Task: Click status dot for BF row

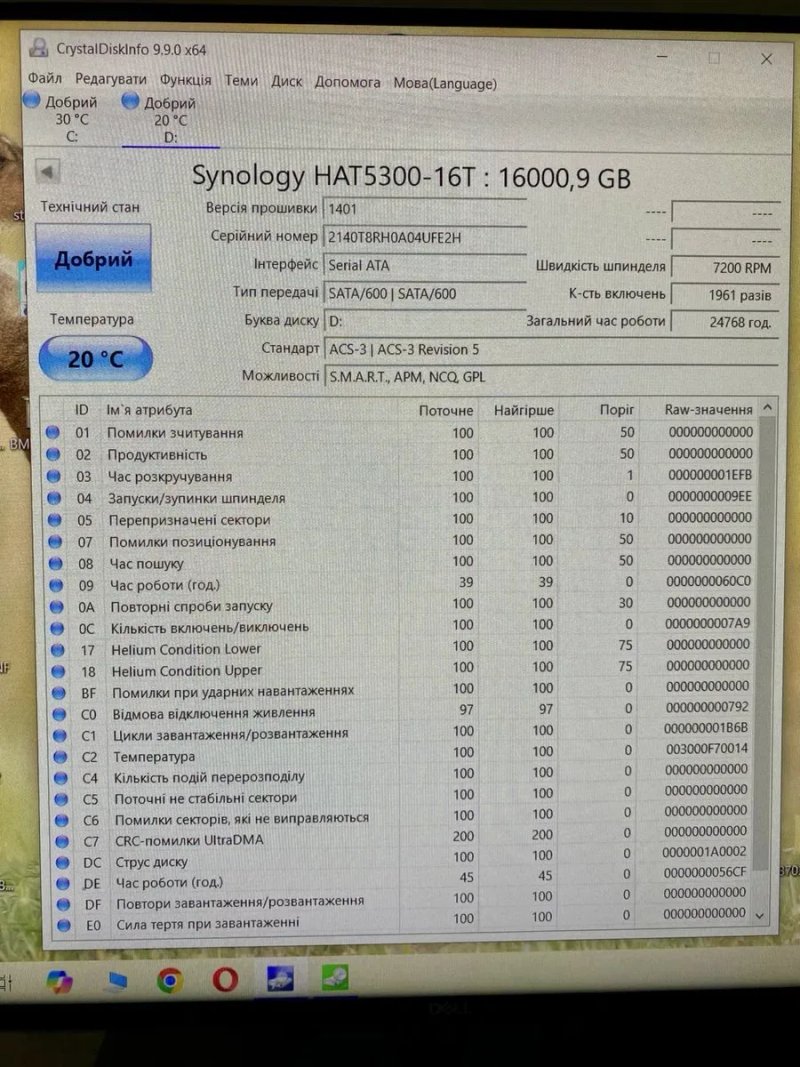Action: point(59,693)
